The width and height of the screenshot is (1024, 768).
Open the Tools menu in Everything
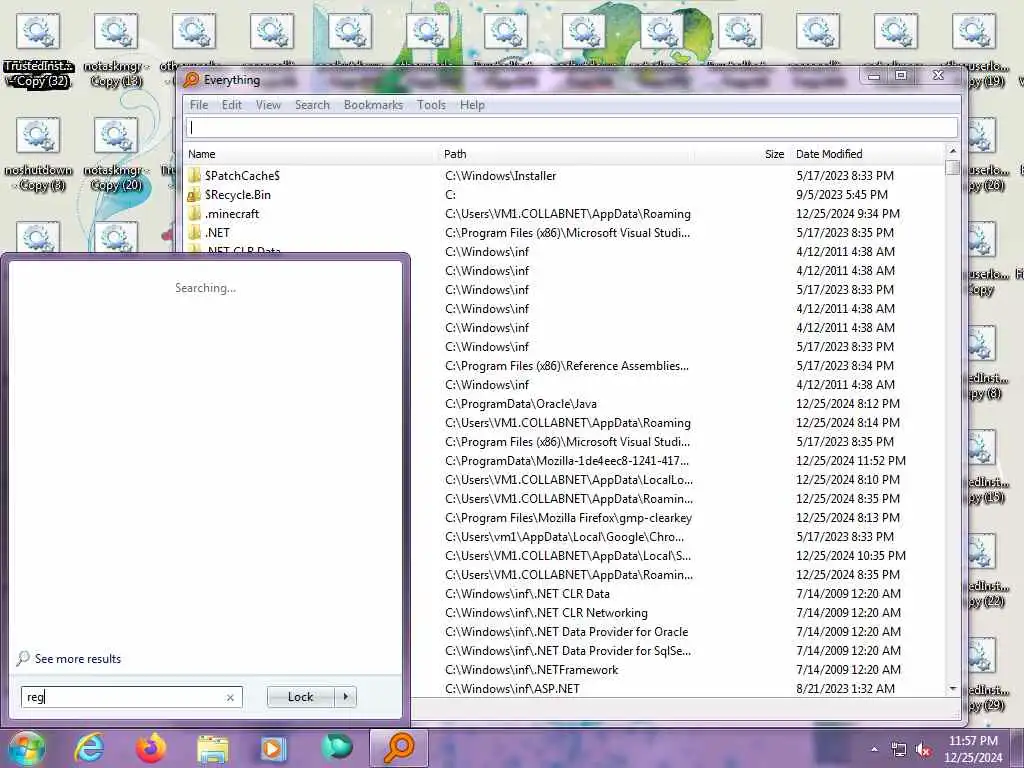[431, 105]
